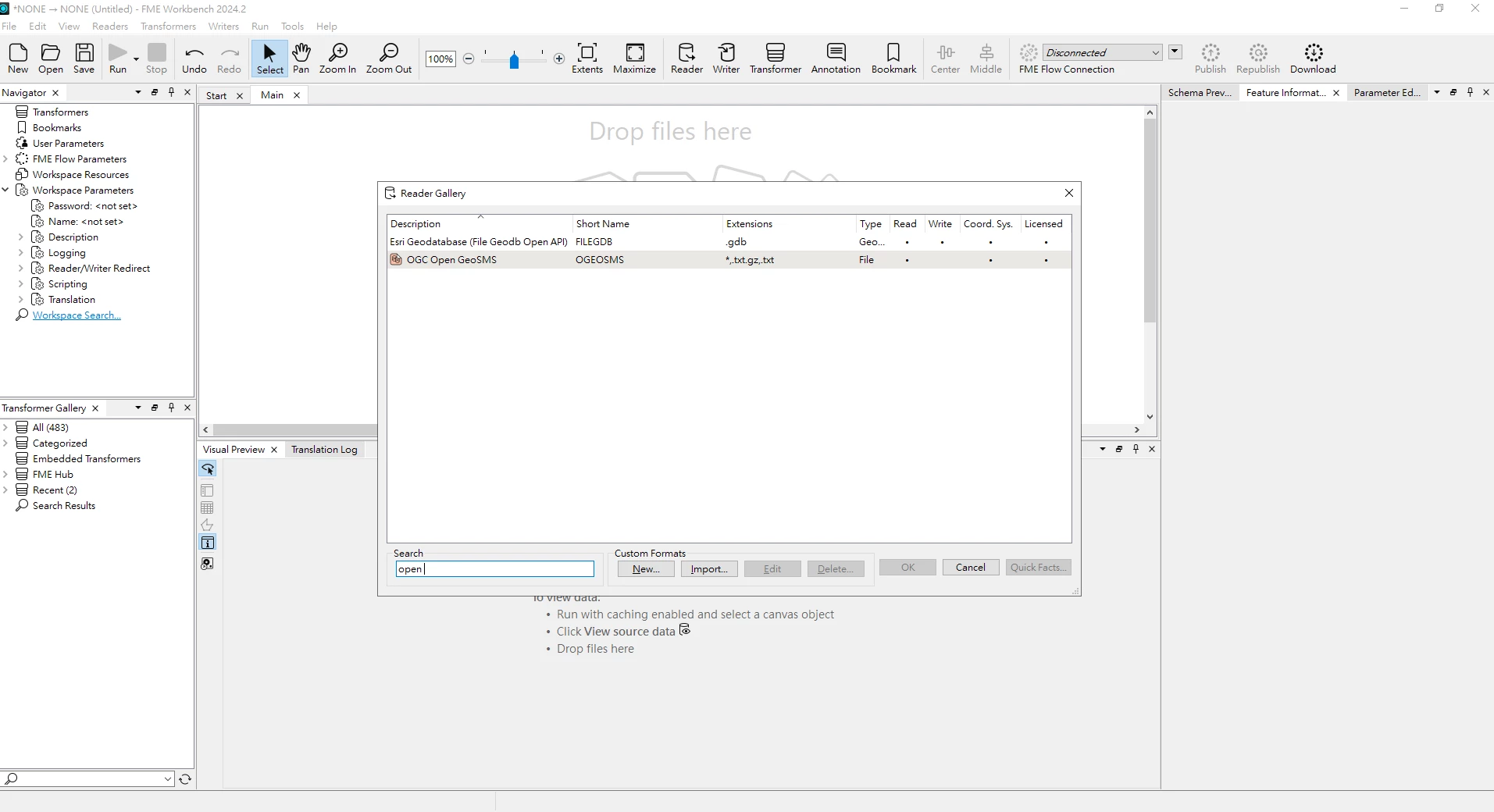The width and height of the screenshot is (1494, 812).
Task: Expand the Scripting parameters node
Action: point(21,283)
